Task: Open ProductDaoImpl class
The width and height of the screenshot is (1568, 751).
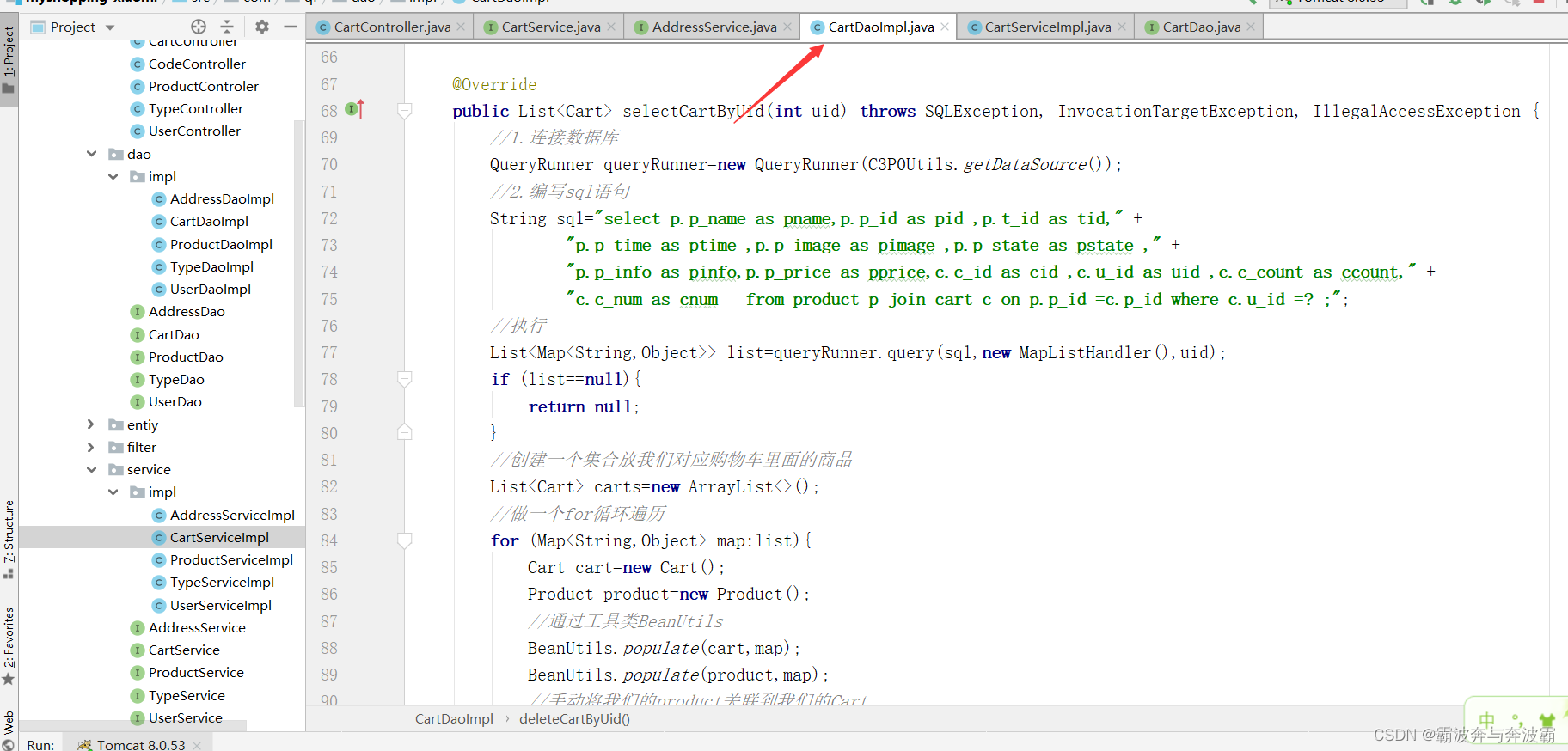Action: coord(221,244)
